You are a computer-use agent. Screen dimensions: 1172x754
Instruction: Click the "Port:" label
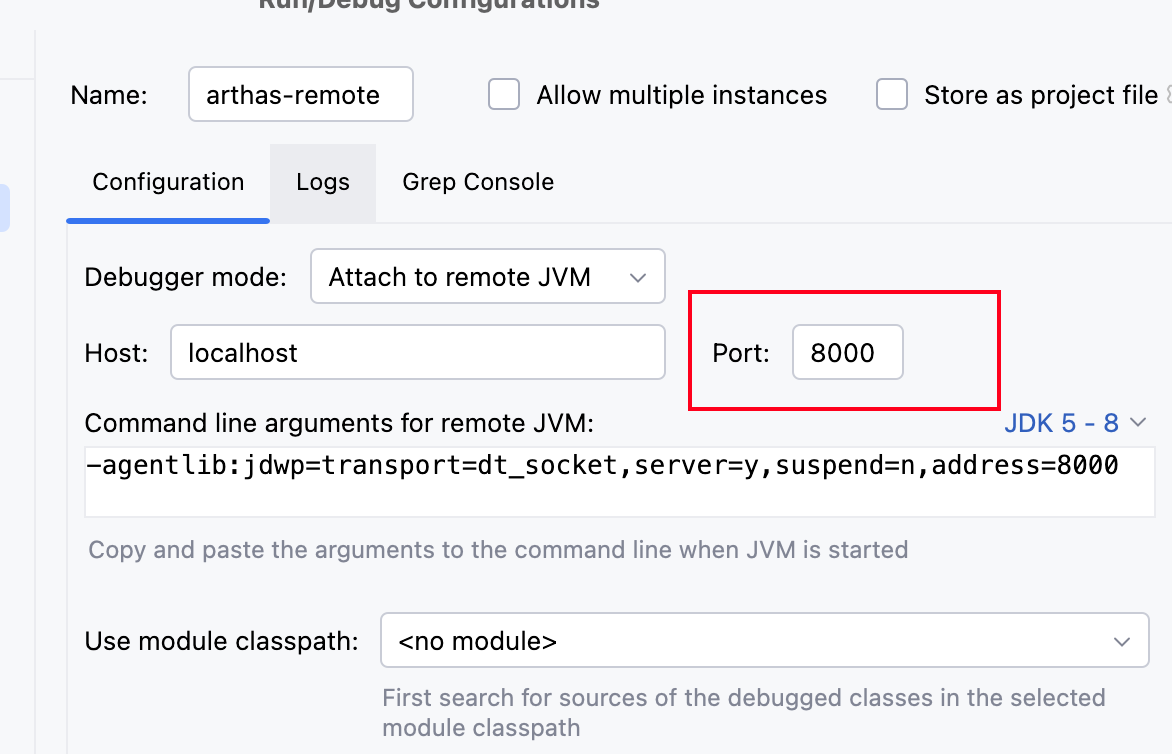pyautogui.click(x=741, y=352)
